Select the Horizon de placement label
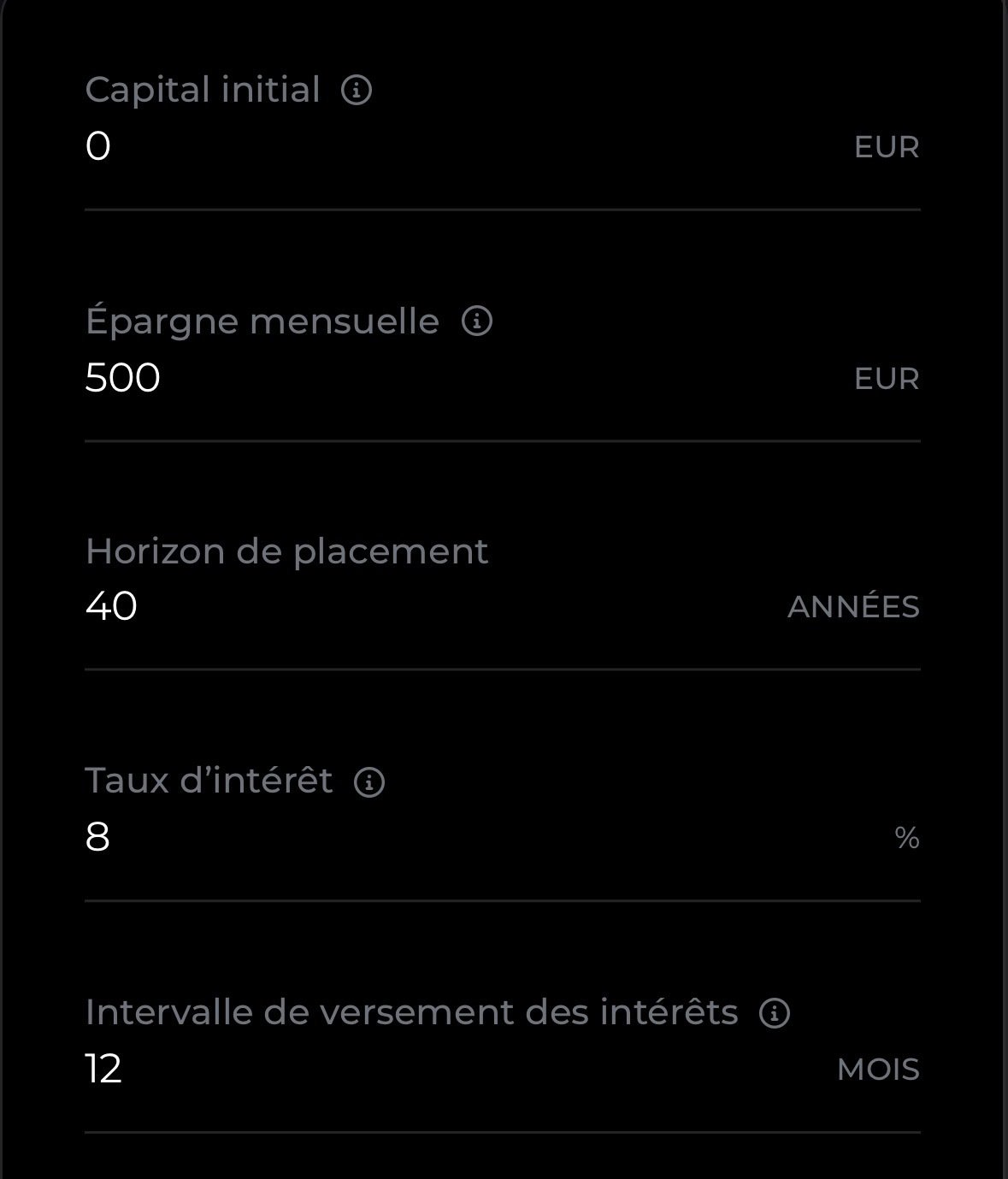The height and width of the screenshot is (1179, 1008). [286, 551]
